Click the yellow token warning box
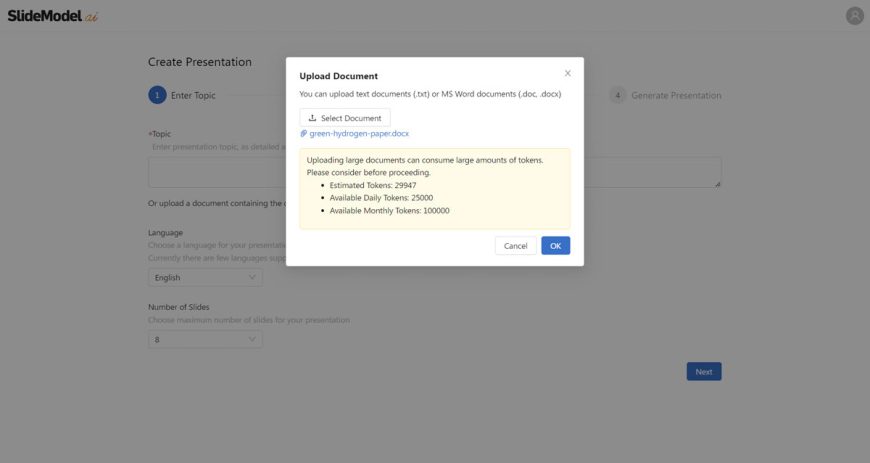The image size is (870, 463). click(434, 189)
